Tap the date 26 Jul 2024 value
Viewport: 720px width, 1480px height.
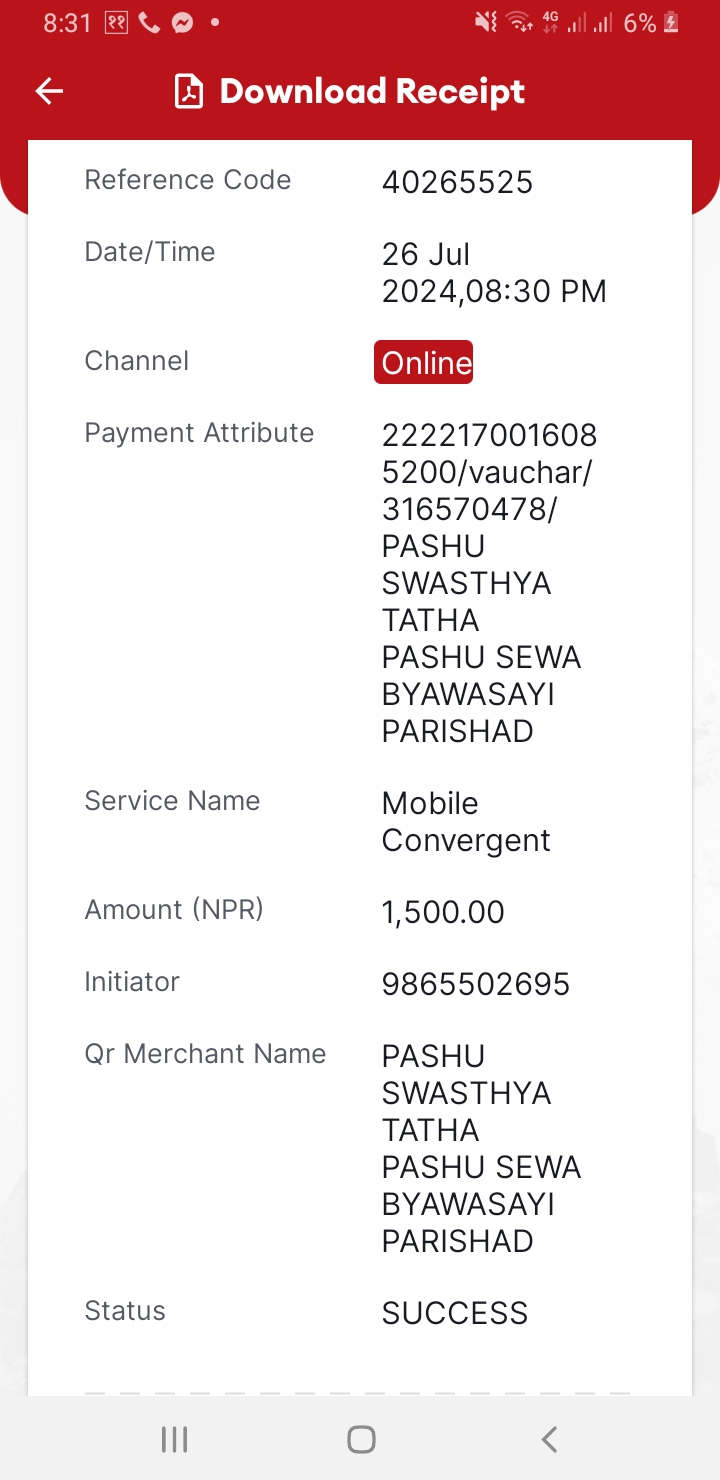[x=494, y=272]
